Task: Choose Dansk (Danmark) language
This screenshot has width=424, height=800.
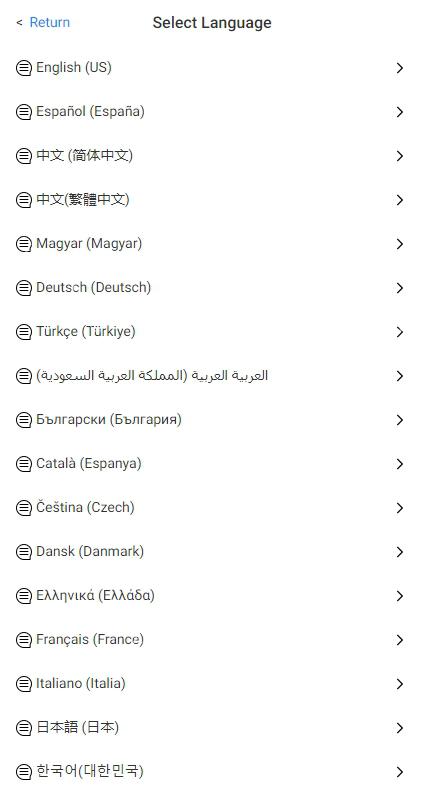Action: point(212,552)
